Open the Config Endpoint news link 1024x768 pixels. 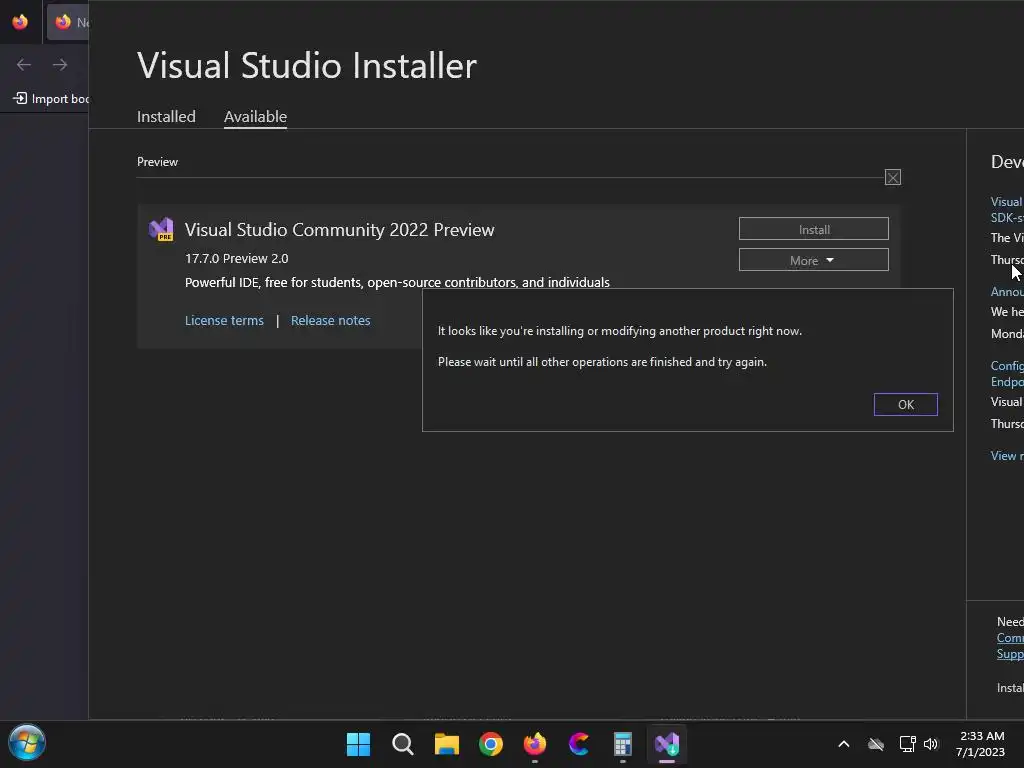tap(1006, 374)
